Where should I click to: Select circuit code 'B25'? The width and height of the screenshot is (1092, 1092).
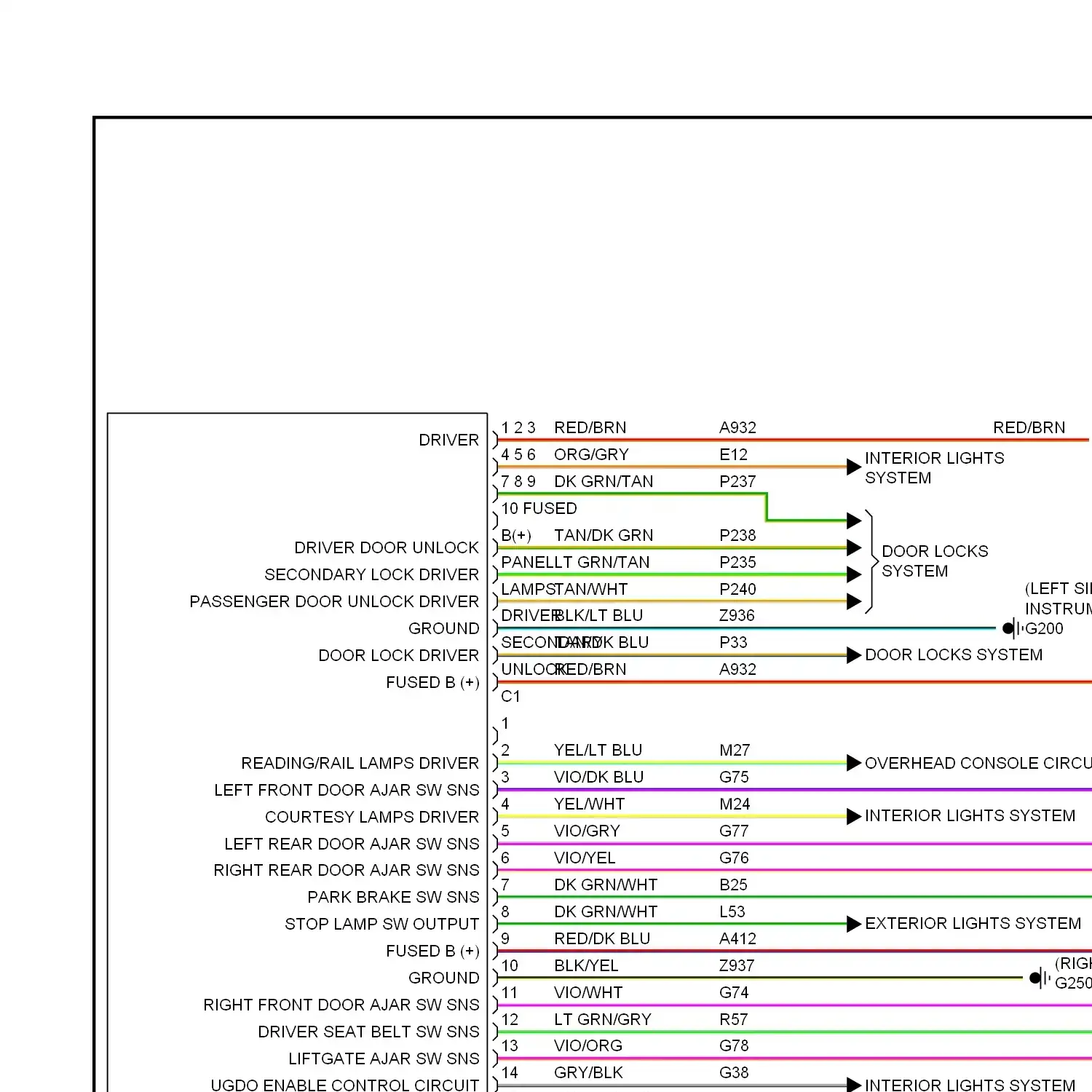733,885
